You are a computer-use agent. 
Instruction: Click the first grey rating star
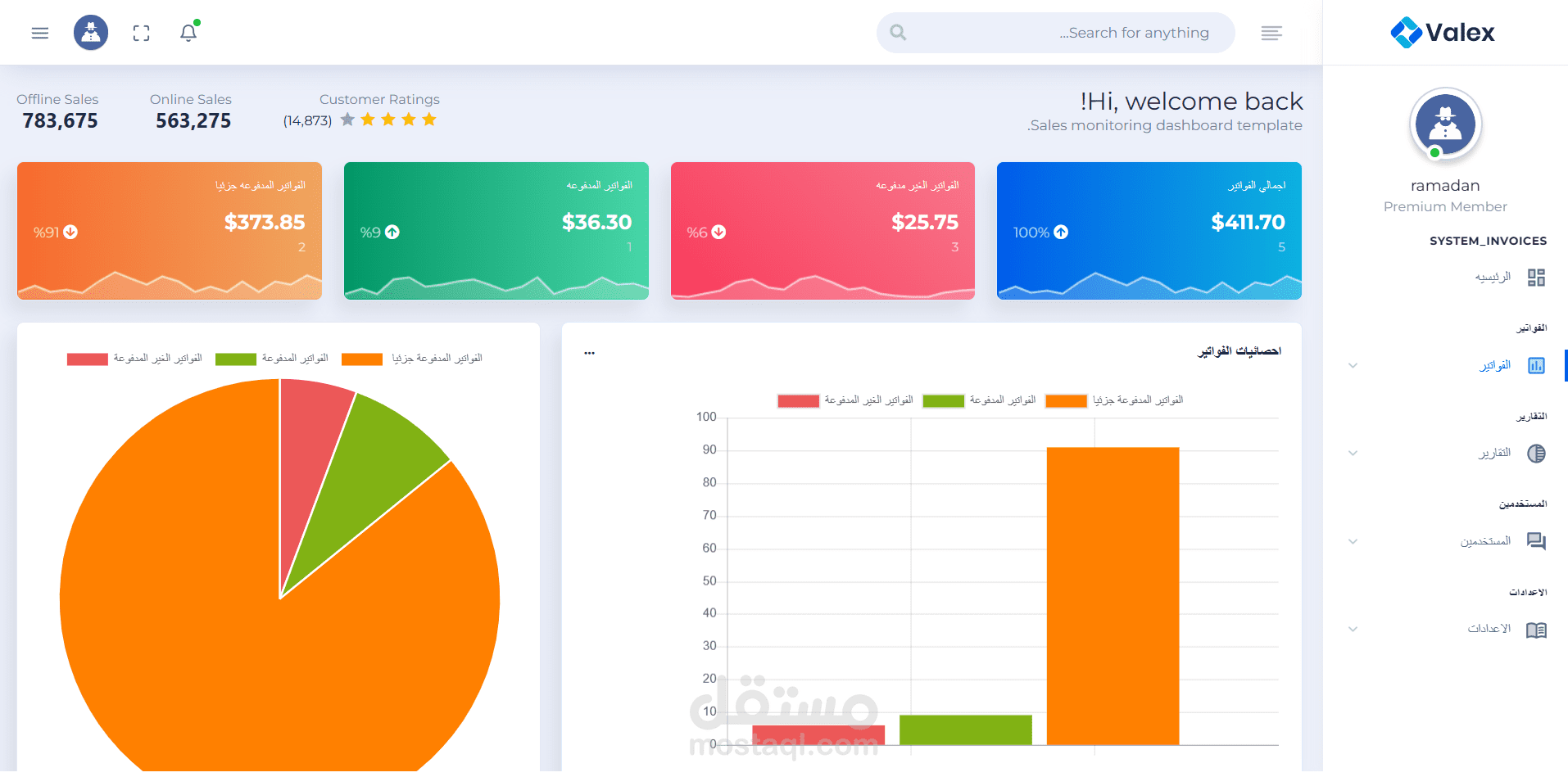(x=347, y=120)
